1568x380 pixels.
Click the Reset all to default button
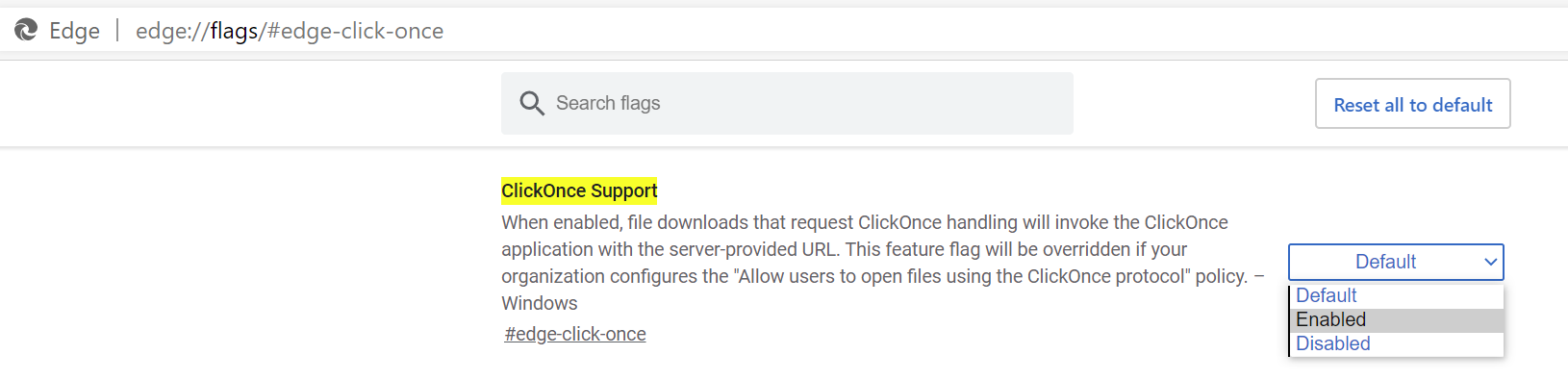click(x=1412, y=104)
